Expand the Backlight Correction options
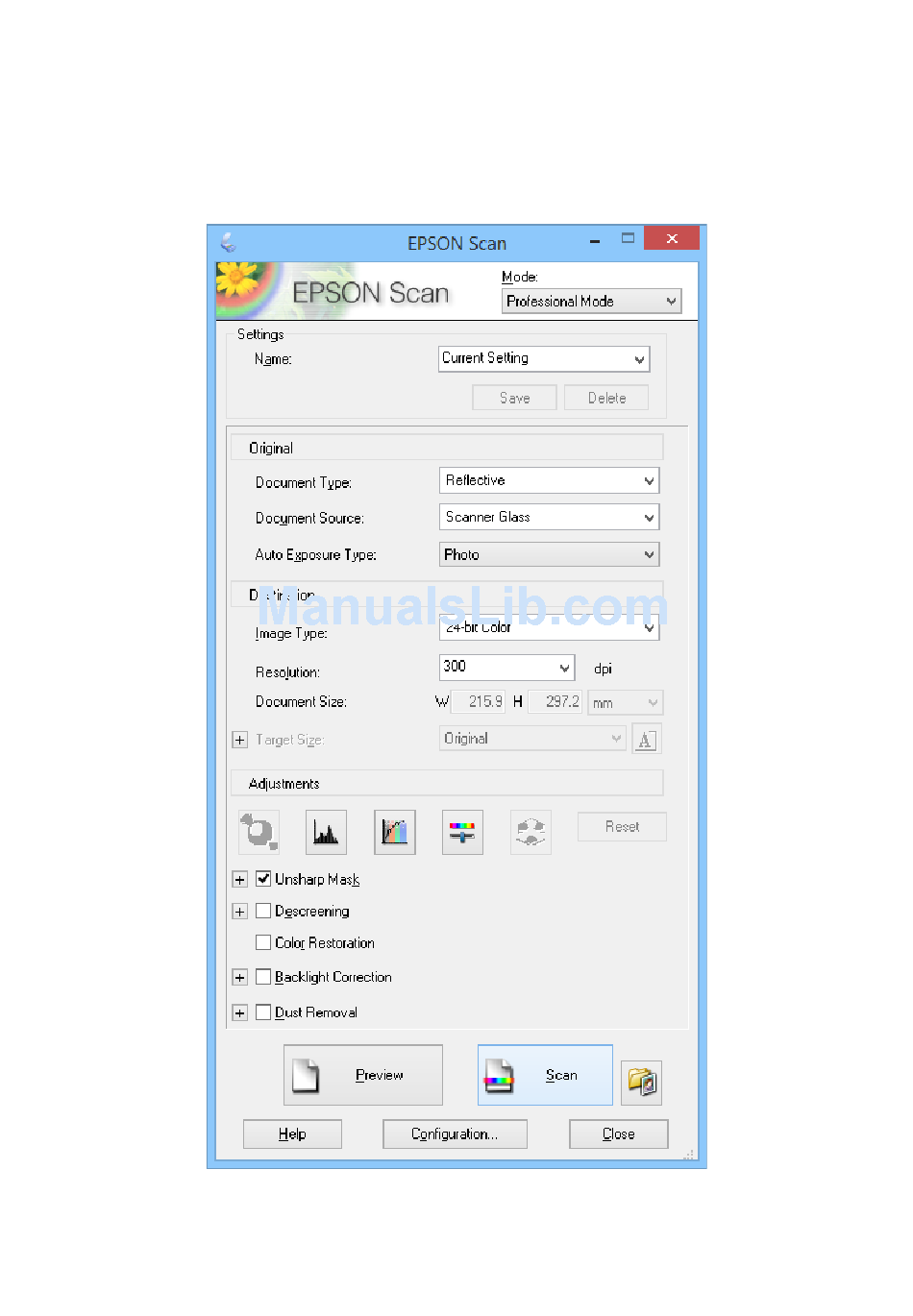Screen dimensions: 913x1316 coord(240,978)
